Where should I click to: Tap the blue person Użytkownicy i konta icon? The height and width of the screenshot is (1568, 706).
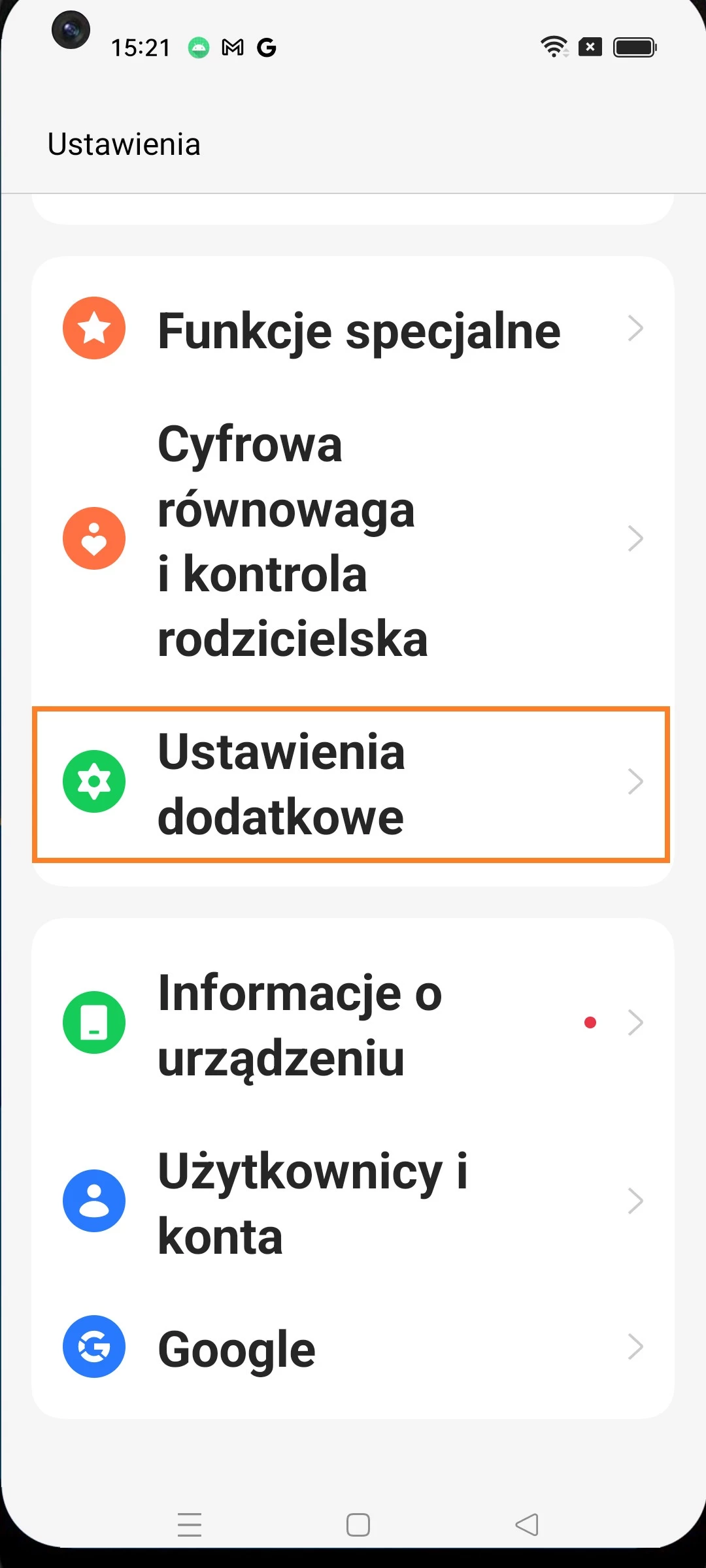(94, 1201)
